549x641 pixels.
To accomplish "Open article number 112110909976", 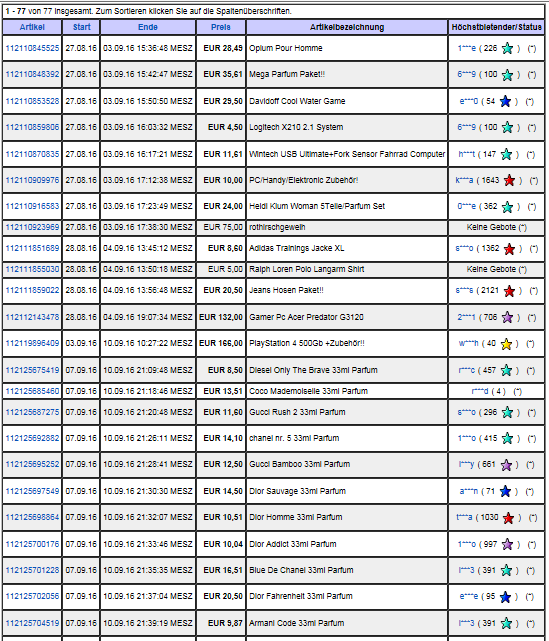I will click(32, 180).
